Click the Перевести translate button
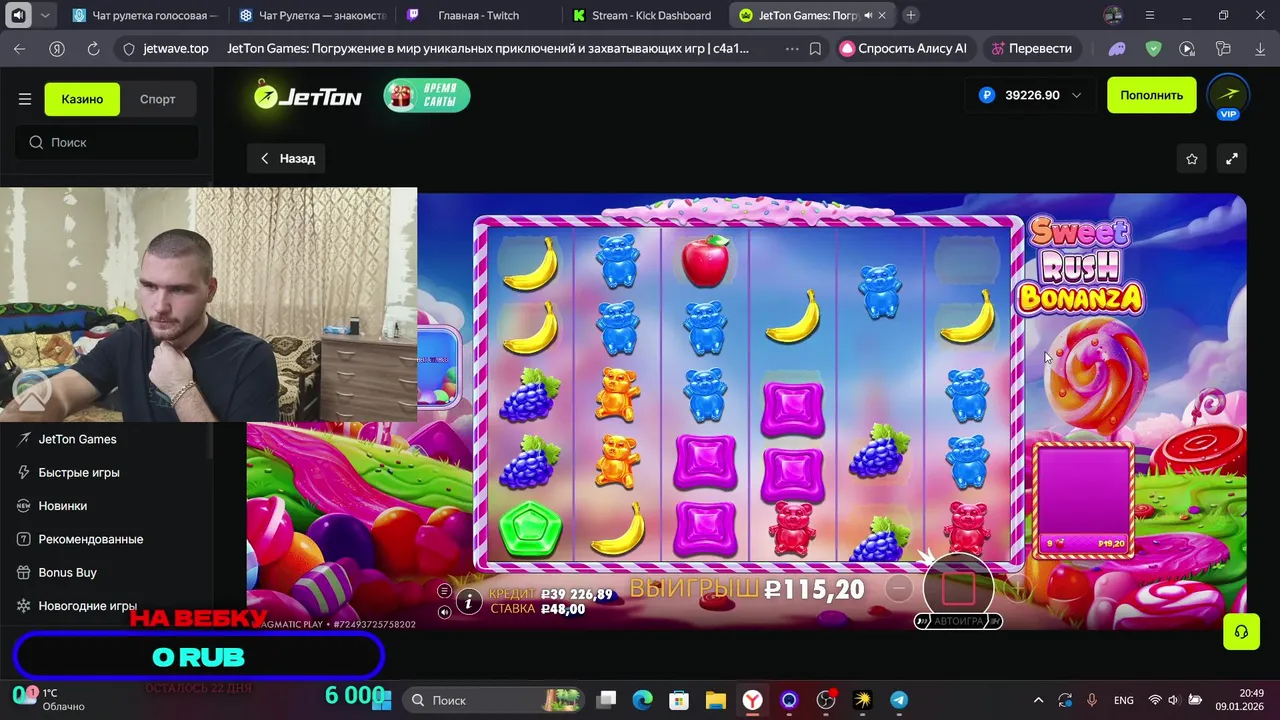The width and height of the screenshot is (1280, 720). pyautogui.click(x=1032, y=48)
